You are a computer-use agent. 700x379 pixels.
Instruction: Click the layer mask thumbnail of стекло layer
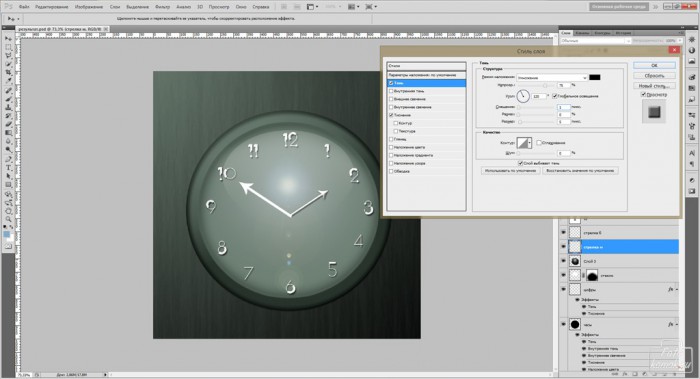click(592, 275)
